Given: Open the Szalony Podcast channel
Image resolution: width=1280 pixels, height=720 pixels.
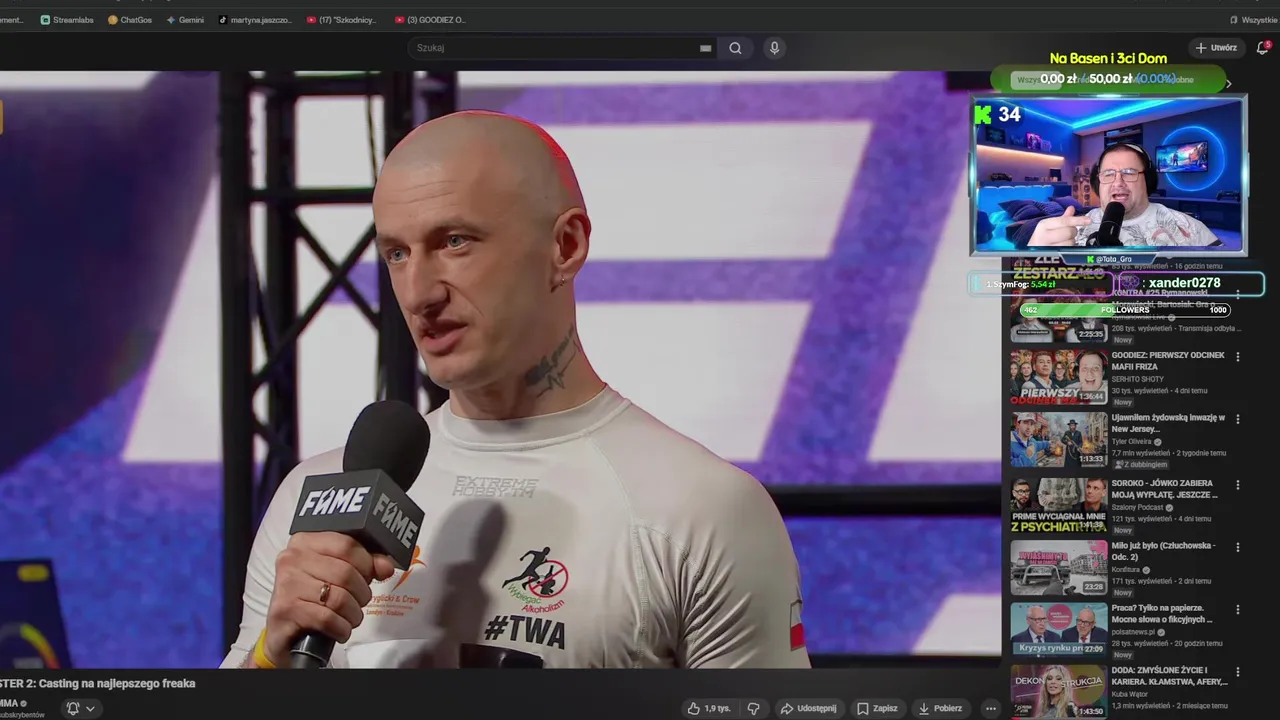Looking at the screenshot, I should pyautogui.click(x=1138, y=507).
